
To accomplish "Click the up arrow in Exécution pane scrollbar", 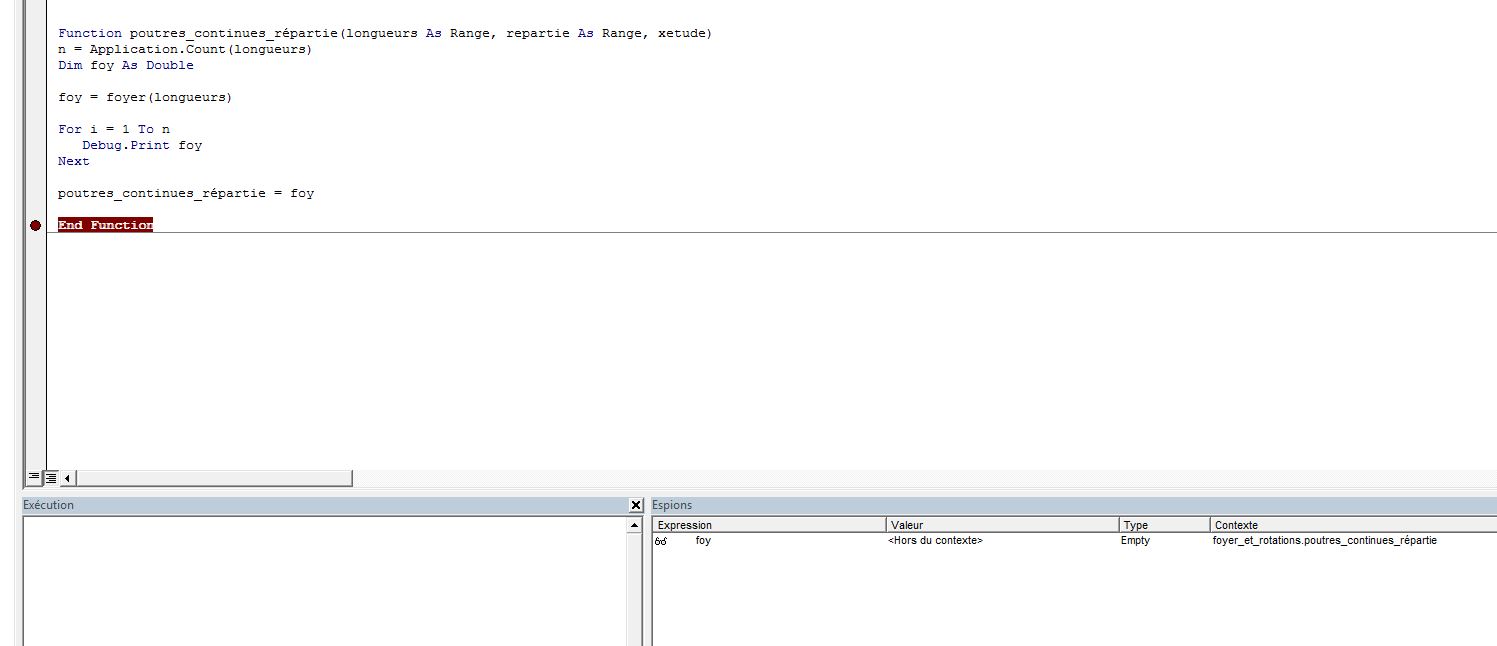I will [x=635, y=525].
